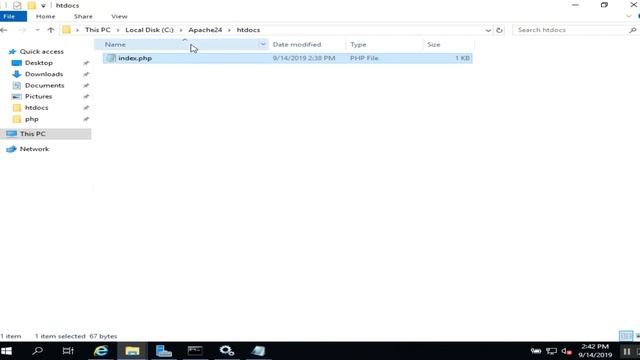The width and height of the screenshot is (640, 360).
Task: Open Task View from the taskbar
Action: [x=68, y=351]
